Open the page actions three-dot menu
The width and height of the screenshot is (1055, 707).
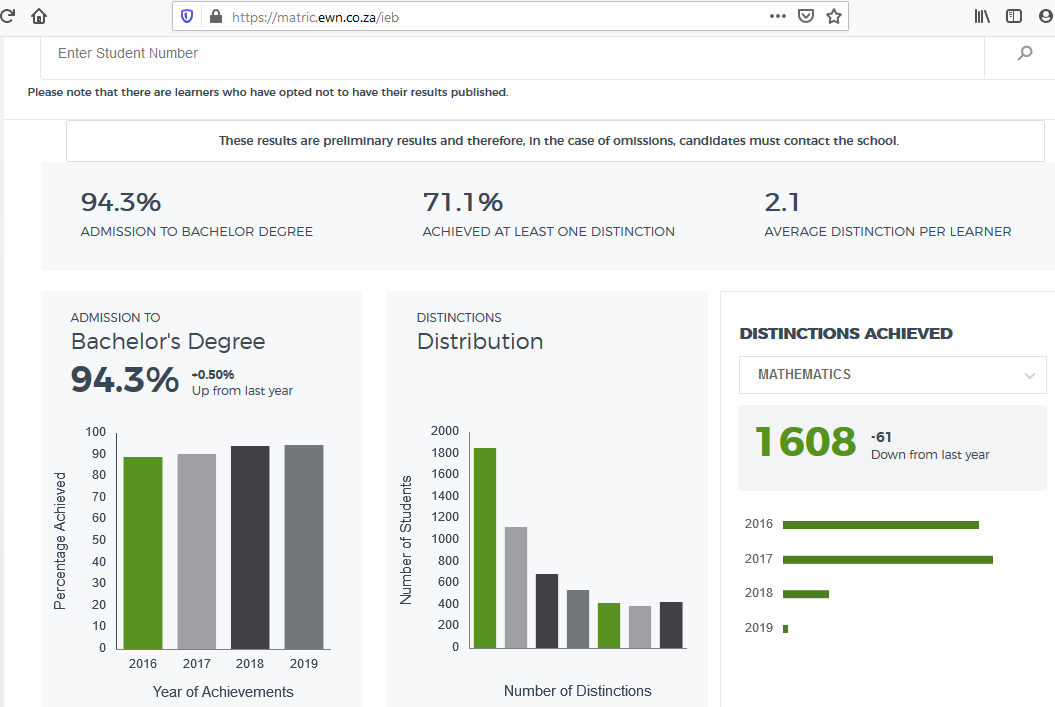(x=778, y=16)
